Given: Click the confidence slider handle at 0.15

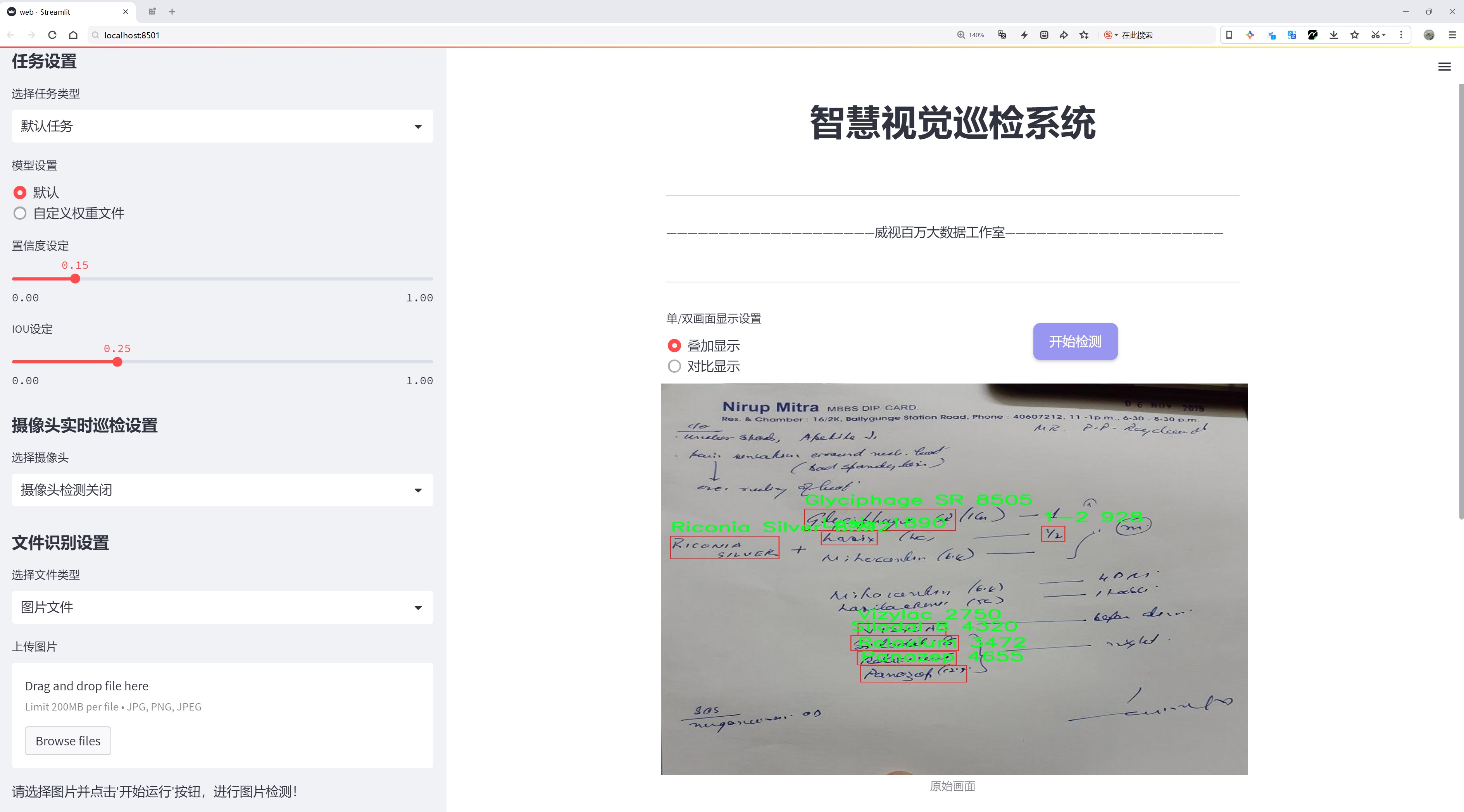Looking at the screenshot, I should pos(75,279).
